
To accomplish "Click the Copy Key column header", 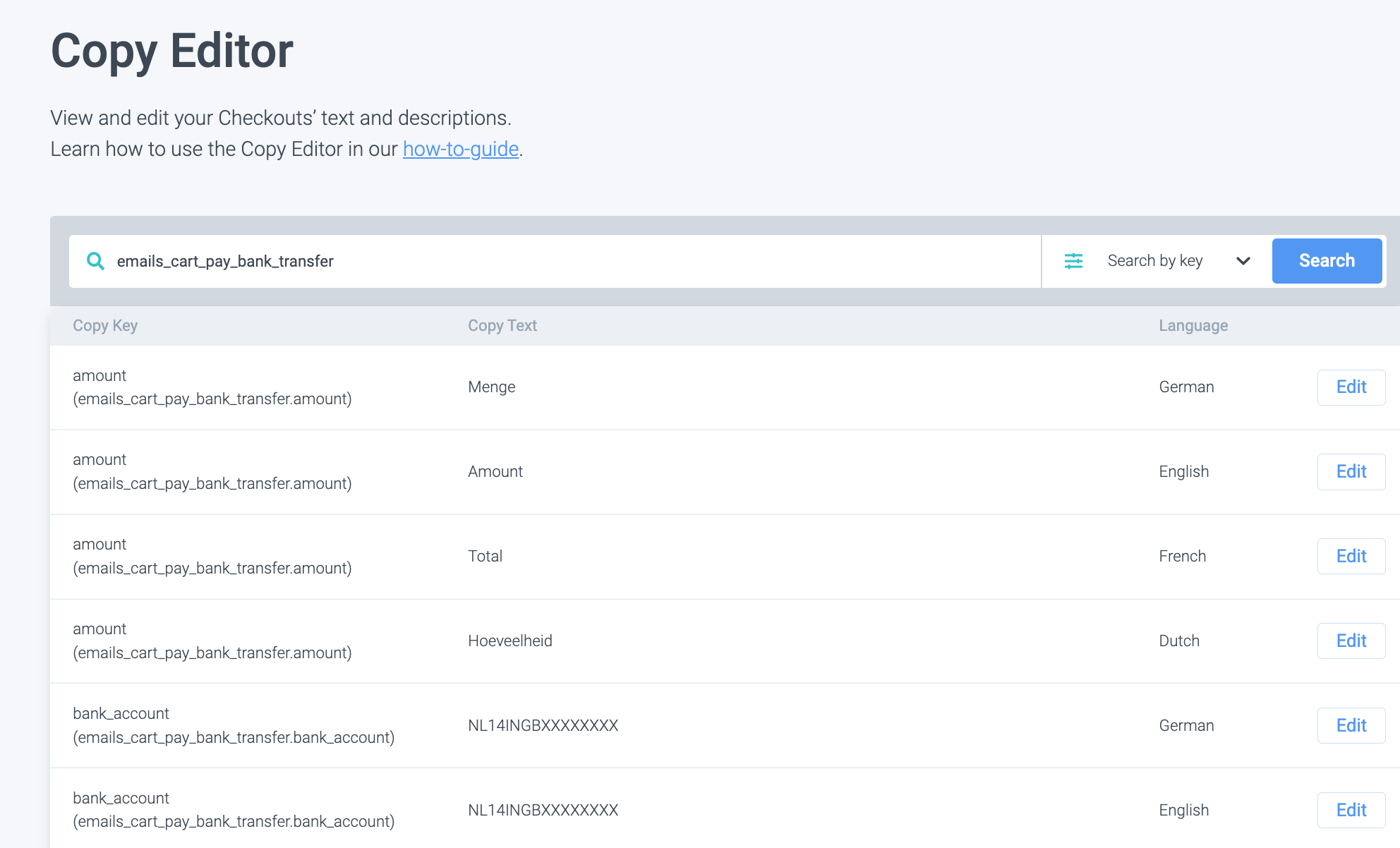I will pos(105,325).
